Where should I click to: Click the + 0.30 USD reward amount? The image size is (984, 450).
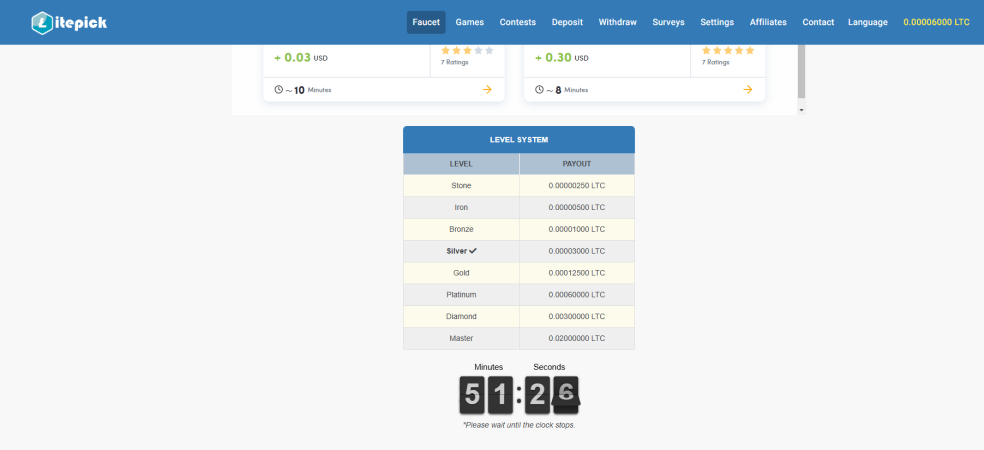pos(562,58)
